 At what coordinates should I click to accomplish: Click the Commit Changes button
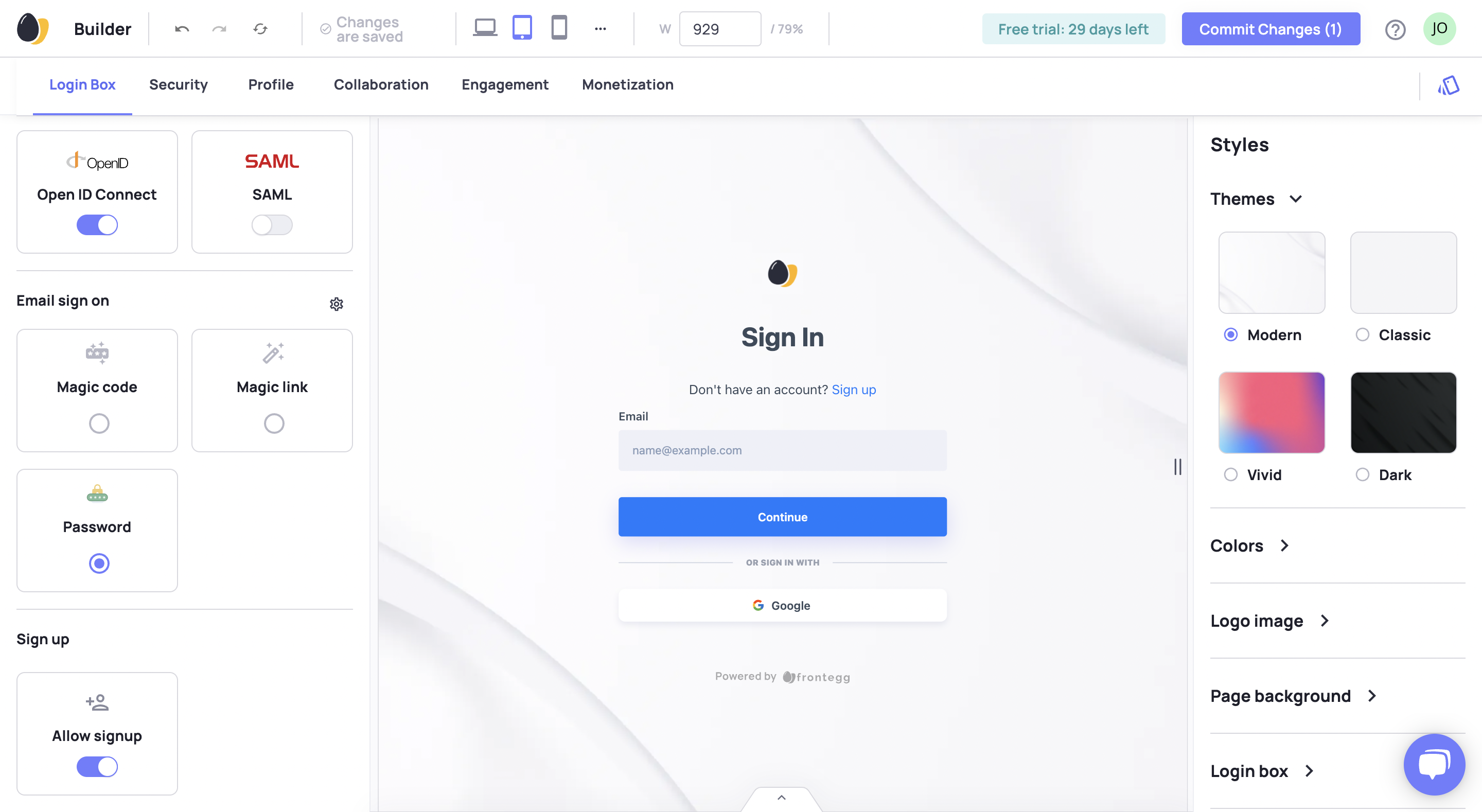click(x=1271, y=29)
